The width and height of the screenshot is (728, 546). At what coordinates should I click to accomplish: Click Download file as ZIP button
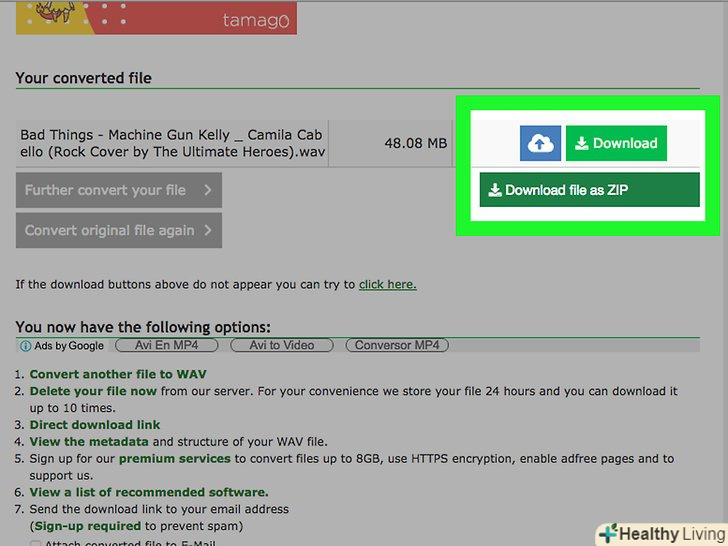[x=589, y=190]
